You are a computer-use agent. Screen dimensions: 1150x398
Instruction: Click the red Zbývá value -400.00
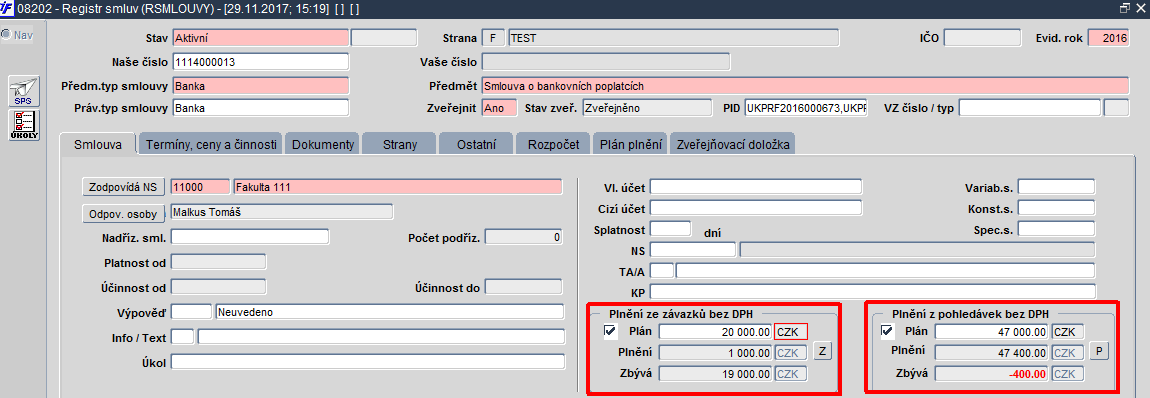point(992,373)
